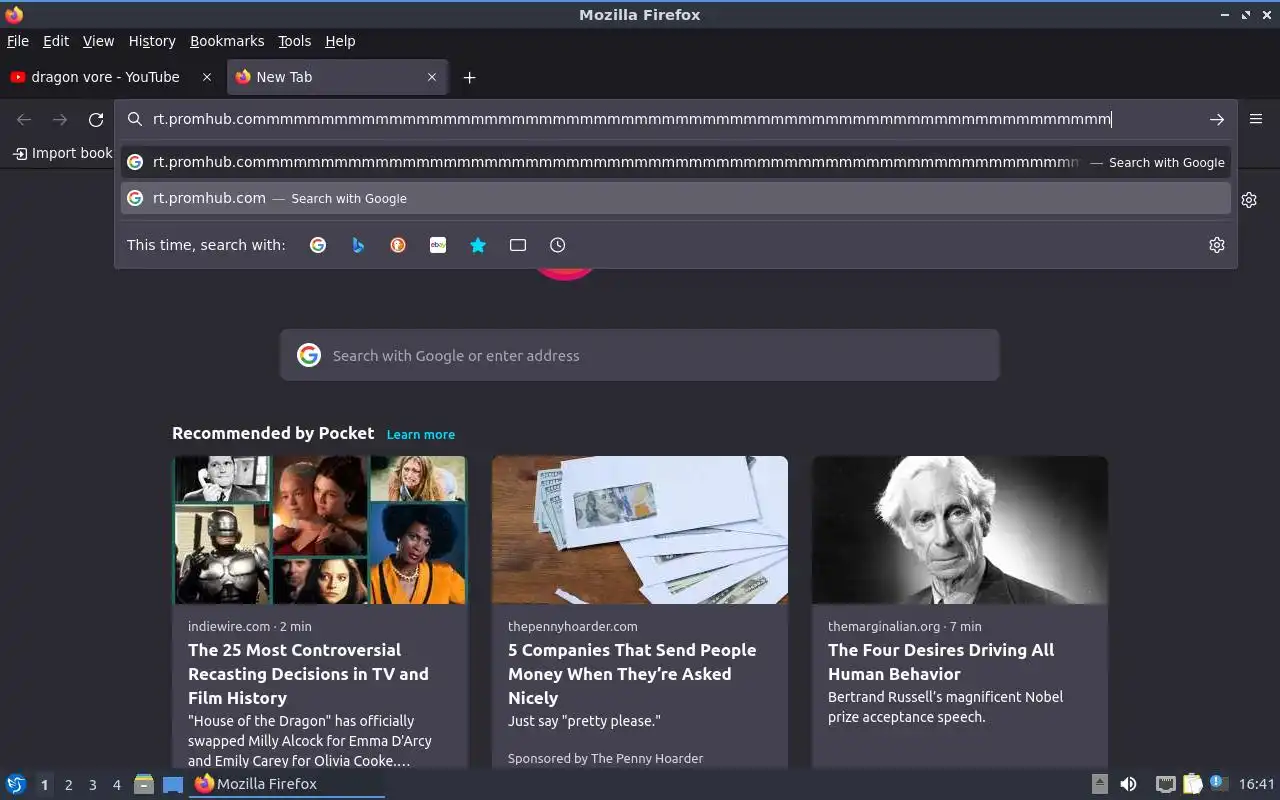Open the View menu
Image resolution: width=1280 pixels, height=800 pixels.
(x=98, y=41)
